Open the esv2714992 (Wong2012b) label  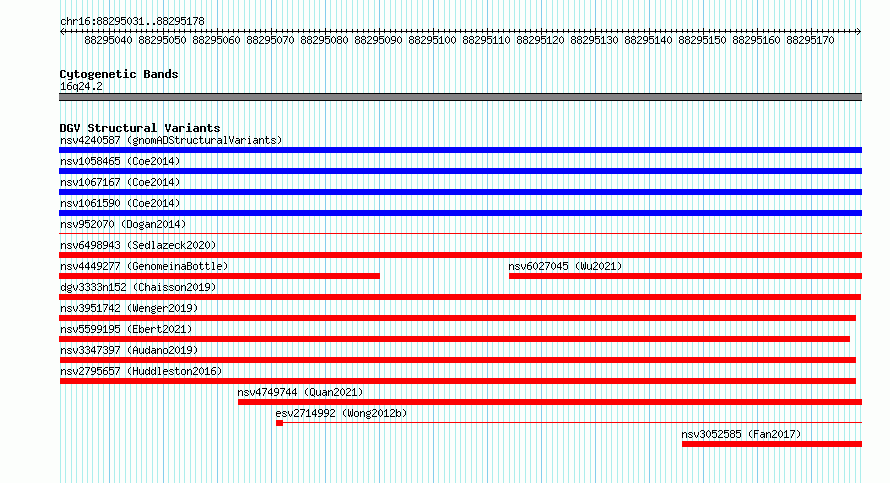tap(341, 413)
